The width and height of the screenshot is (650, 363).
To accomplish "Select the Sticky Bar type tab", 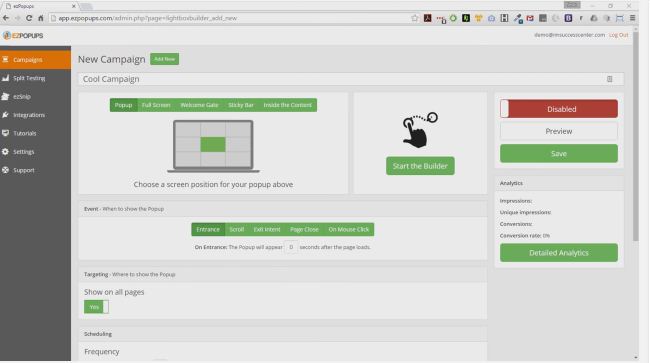I will 241,105.
